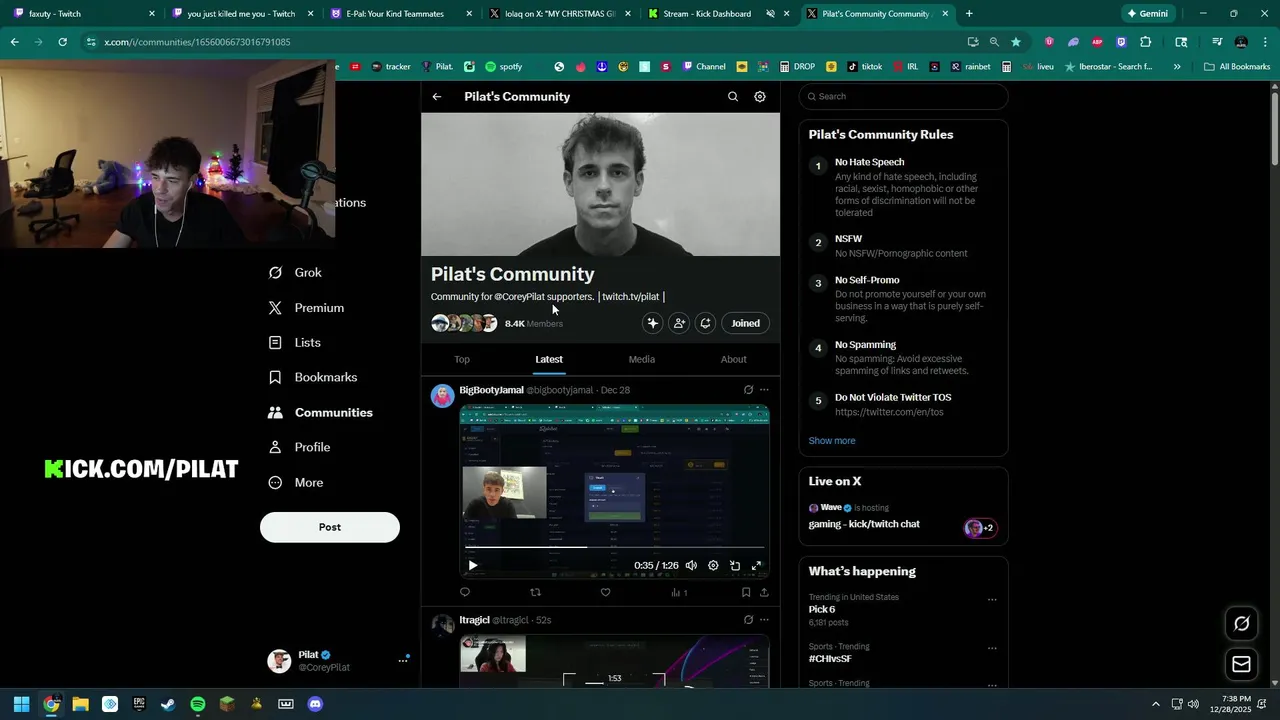Open floating Grok button at bottom right
This screenshot has width=1280, height=720.
(x=1242, y=624)
